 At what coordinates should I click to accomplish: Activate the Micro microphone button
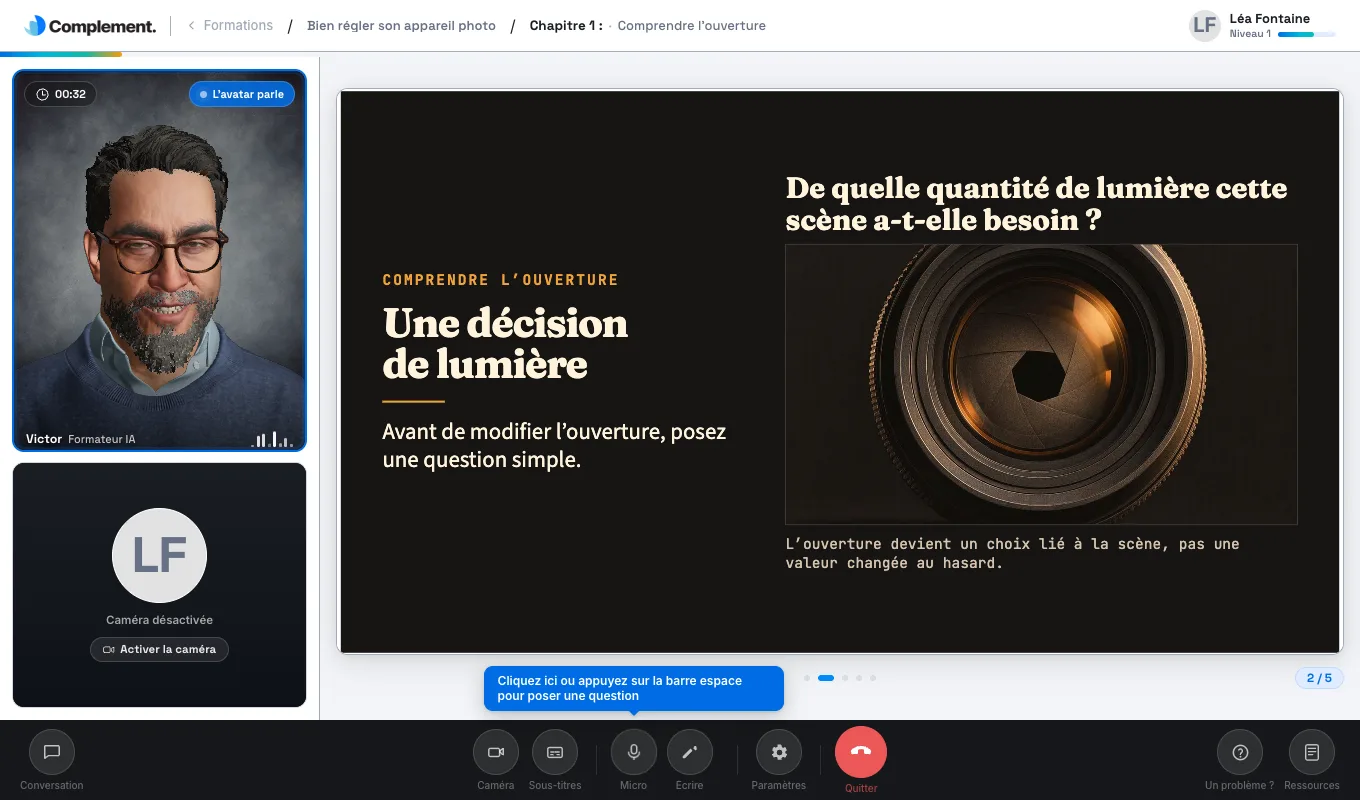click(633, 752)
